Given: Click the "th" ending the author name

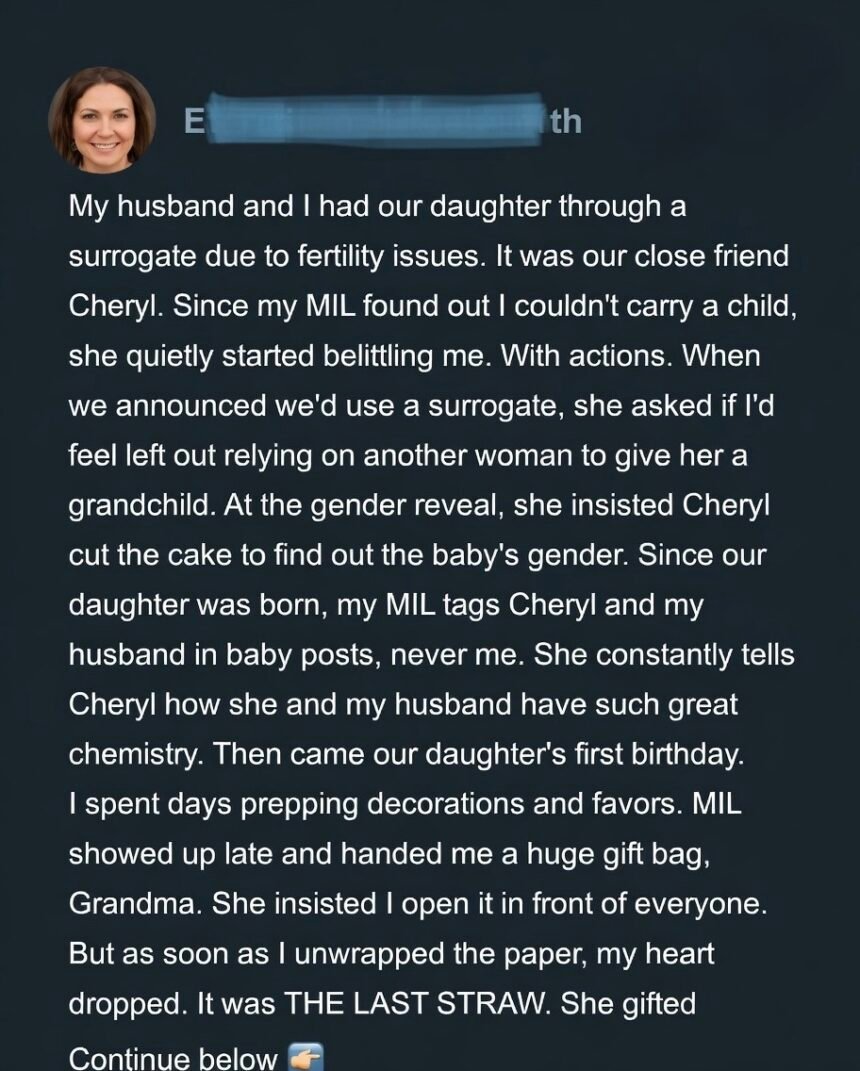Looking at the screenshot, I should pyautogui.click(x=566, y=122).
